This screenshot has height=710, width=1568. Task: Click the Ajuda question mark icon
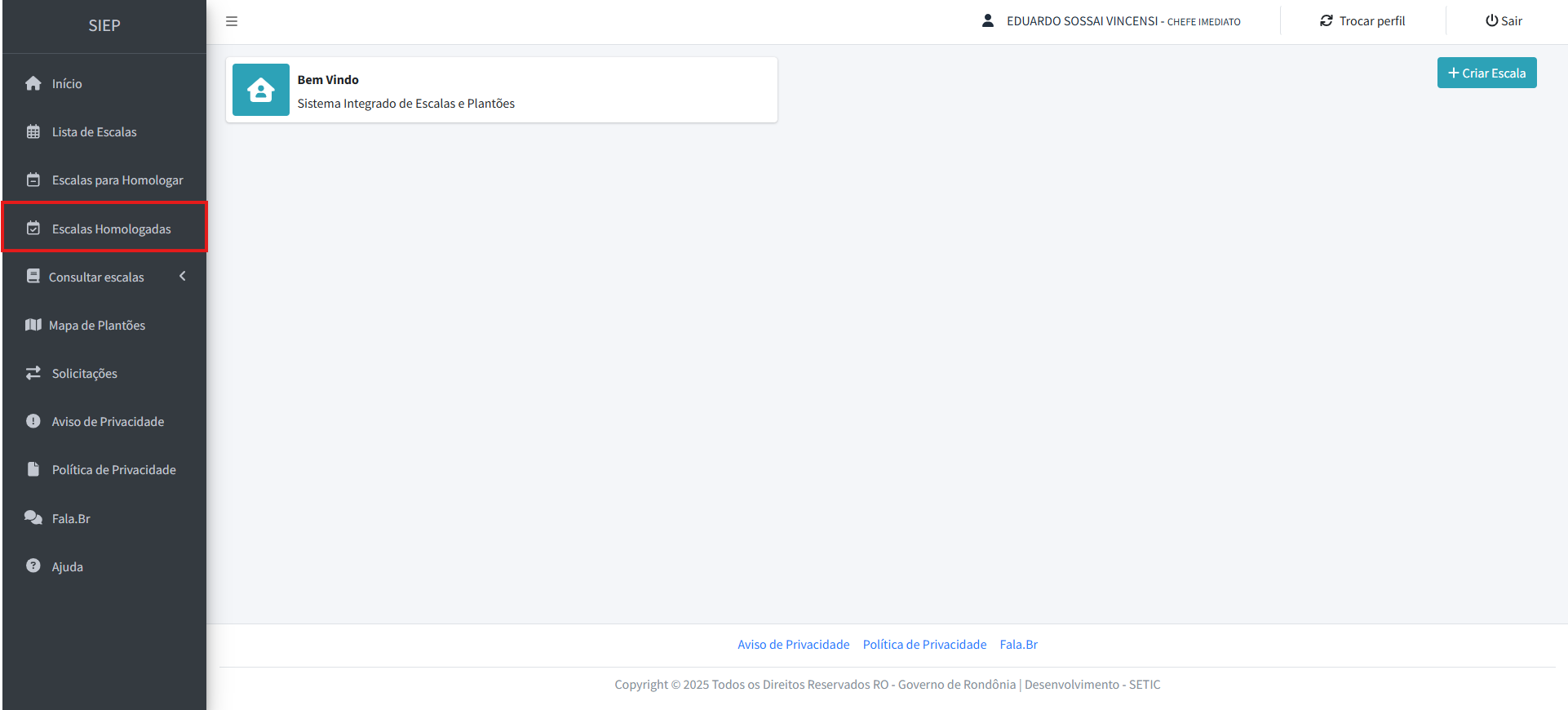(x=33, y=566)
